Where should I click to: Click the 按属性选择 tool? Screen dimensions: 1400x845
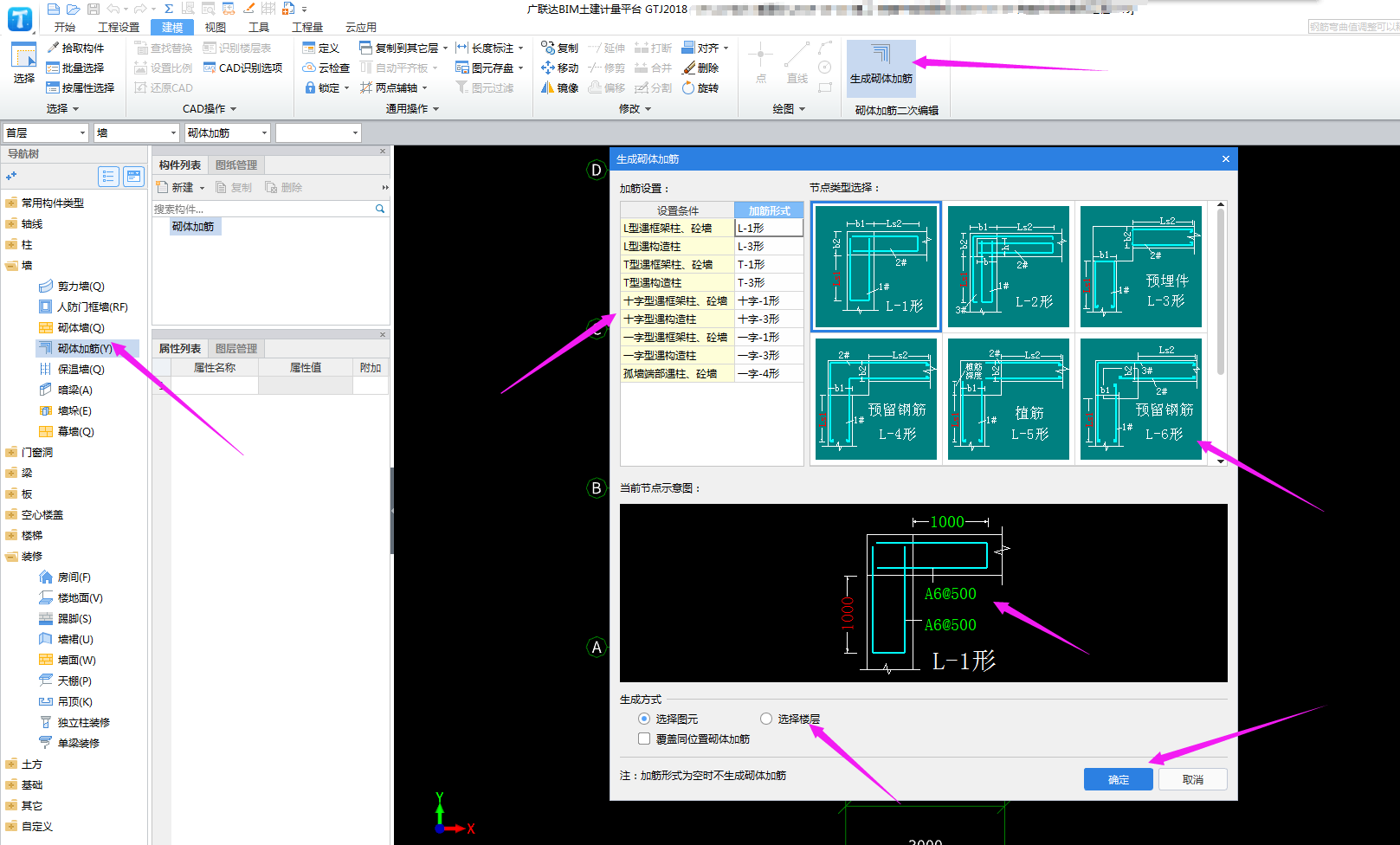(x=81, y=87)
